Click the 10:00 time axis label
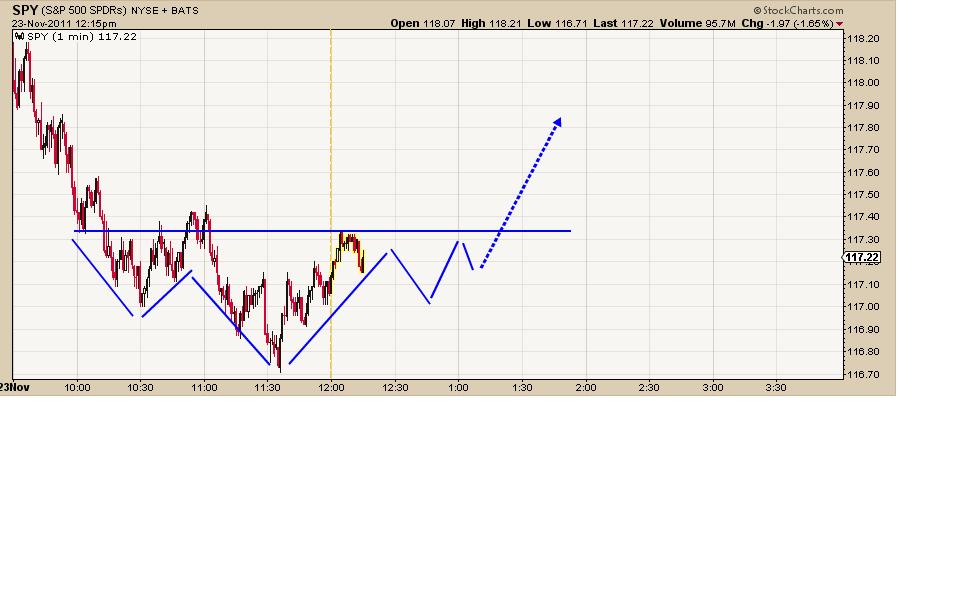Screen dimensions: 960x600 pyautogui.click(x=77, y=388)
